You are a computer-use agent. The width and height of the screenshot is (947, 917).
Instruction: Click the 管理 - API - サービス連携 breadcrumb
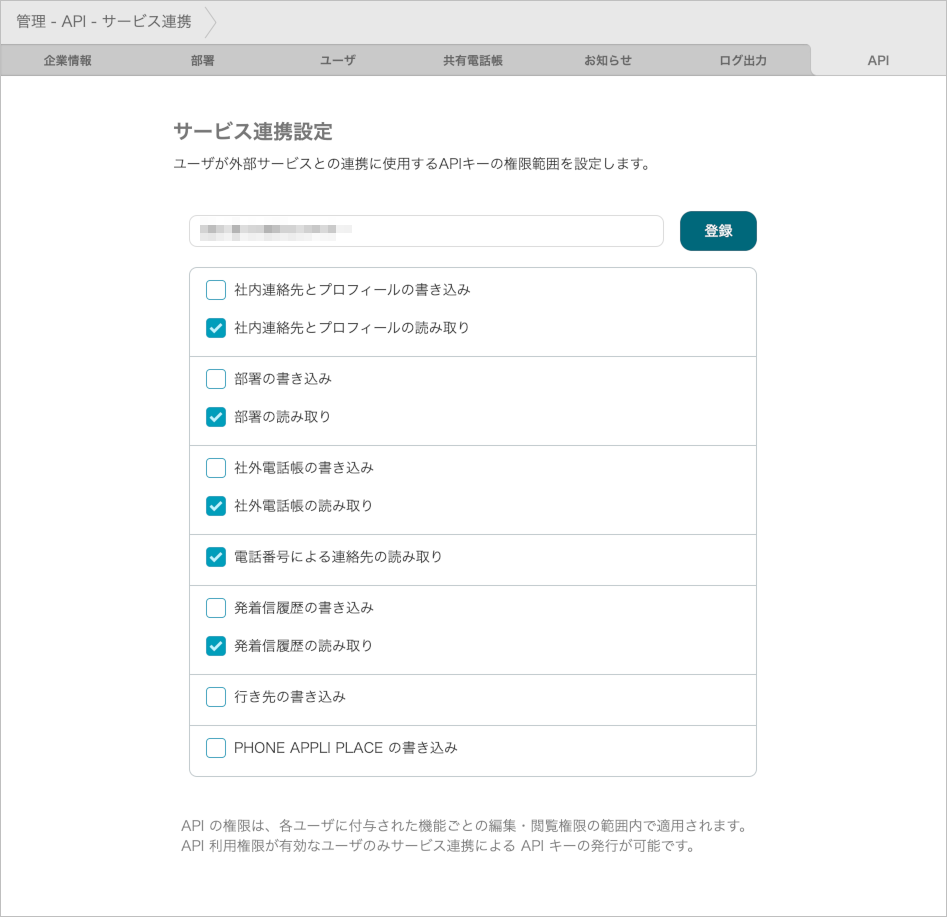click(x=104, y=22)
